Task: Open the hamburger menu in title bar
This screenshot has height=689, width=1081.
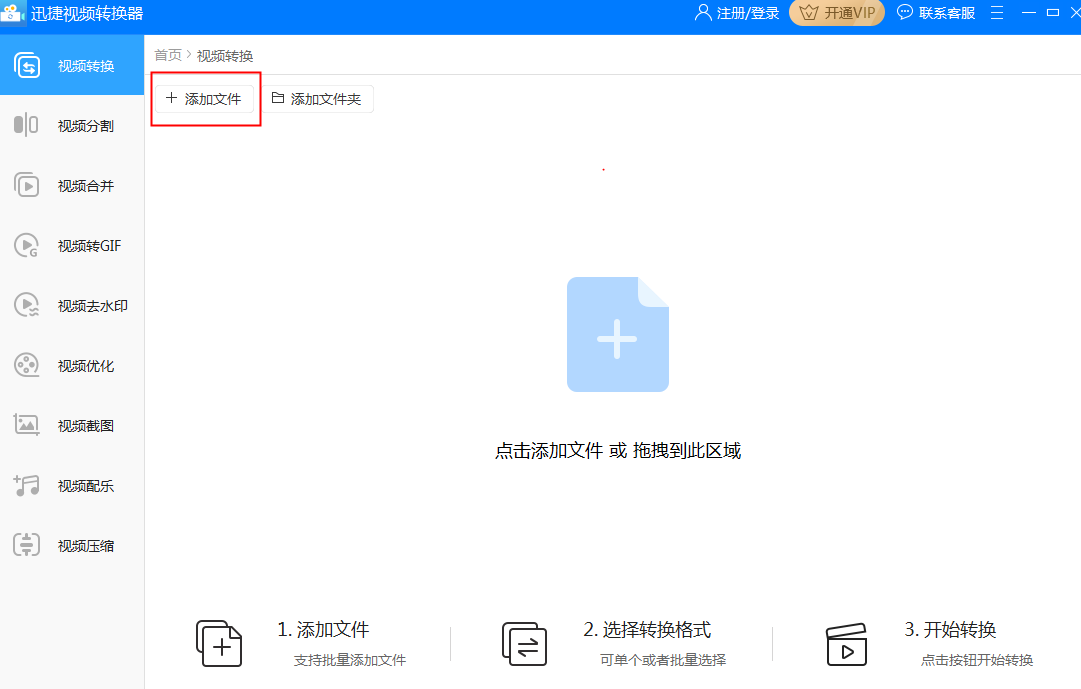Action: (x=996, y=13)
